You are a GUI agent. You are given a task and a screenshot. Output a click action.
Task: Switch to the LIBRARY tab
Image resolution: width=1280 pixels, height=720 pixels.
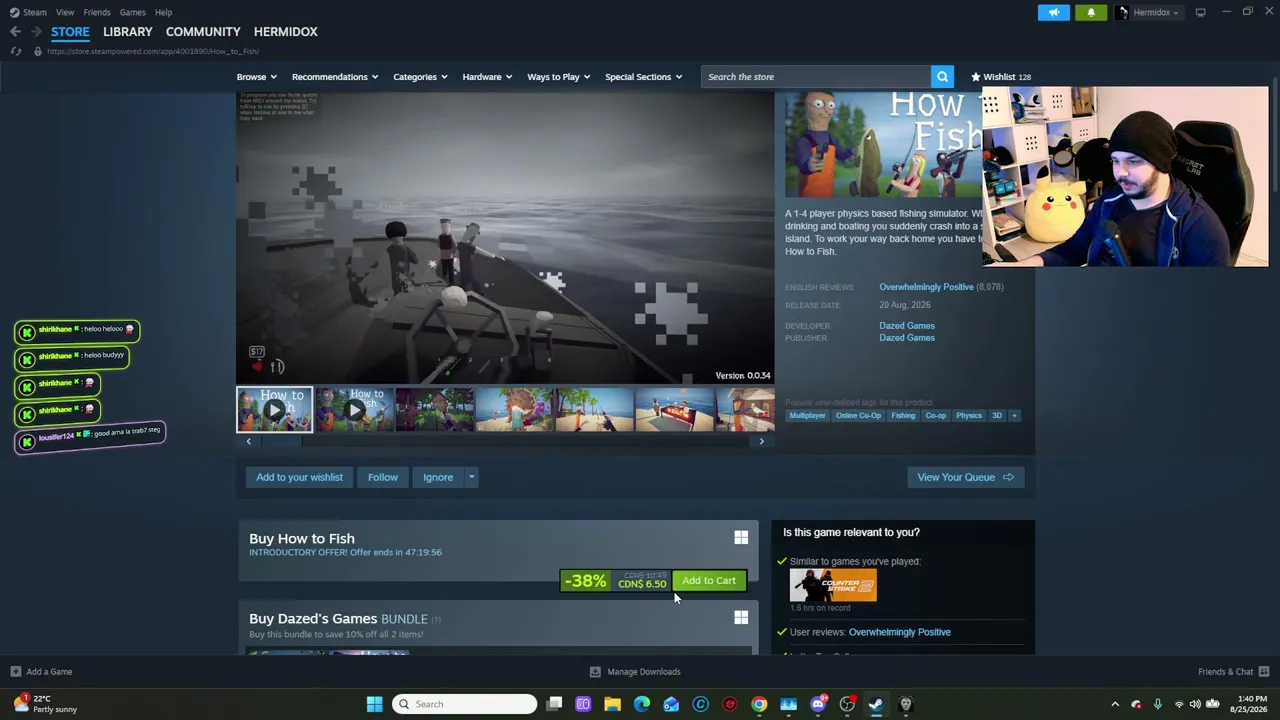[128, 32]
